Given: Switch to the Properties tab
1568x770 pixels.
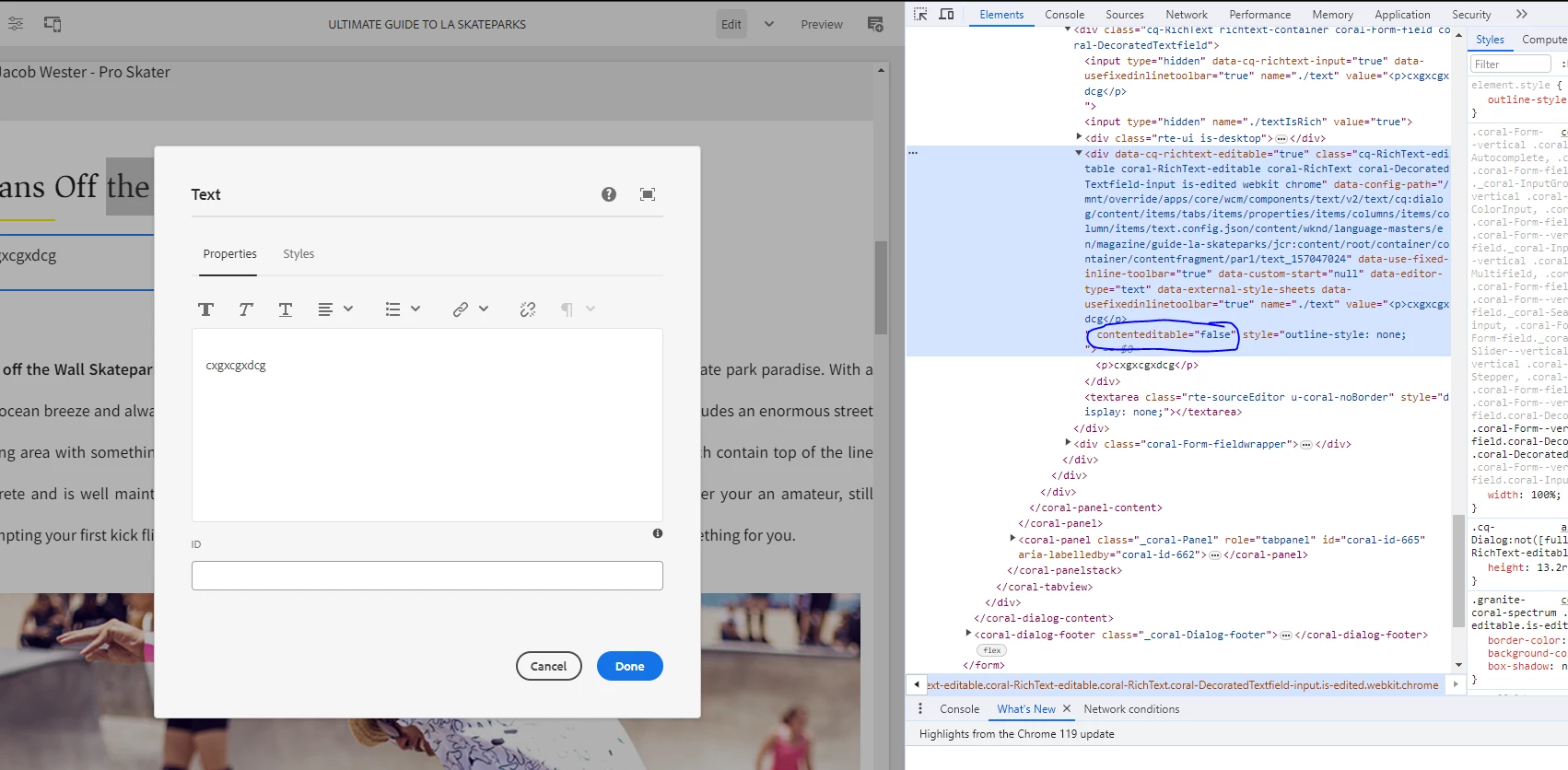Looking at the screenshot, I should [x=230, y=254].
